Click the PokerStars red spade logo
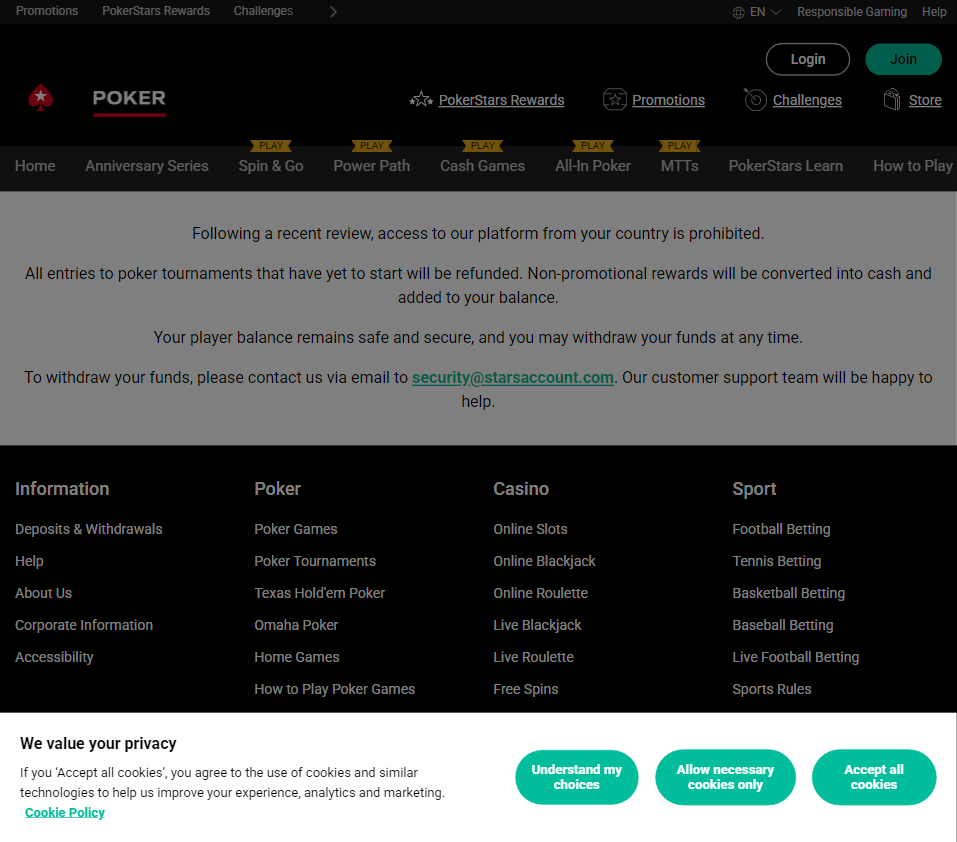Image resolution: width=957 pixels, height=842 pixels. (41, 98)
